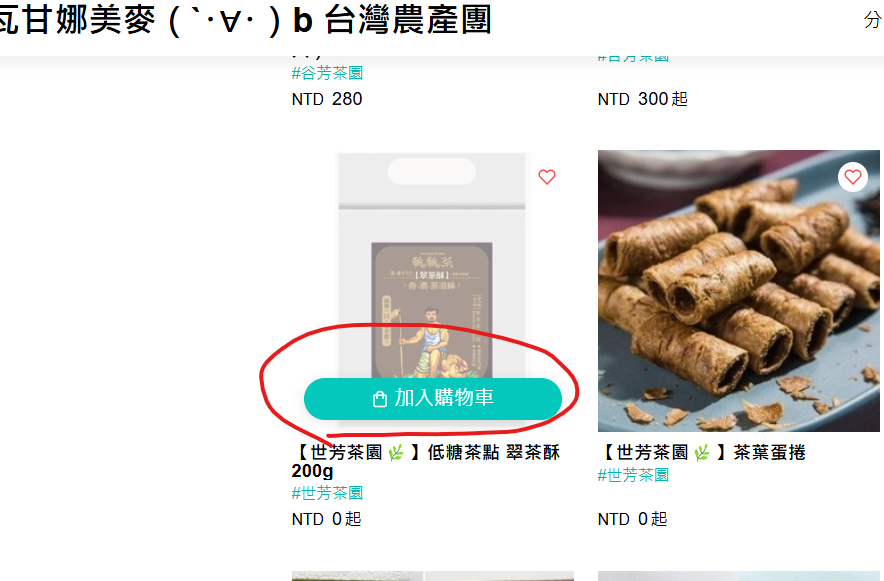Screen dimensions: 884x581
Task: Click the leaf emoji in 茶葉蛋捲 title
Action: coord(702,452)
